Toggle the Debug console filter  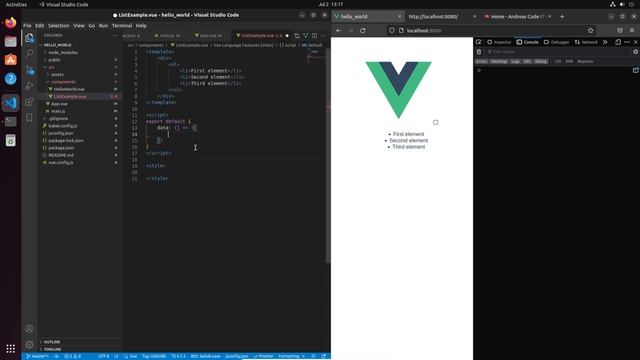(x=541, y=61)
